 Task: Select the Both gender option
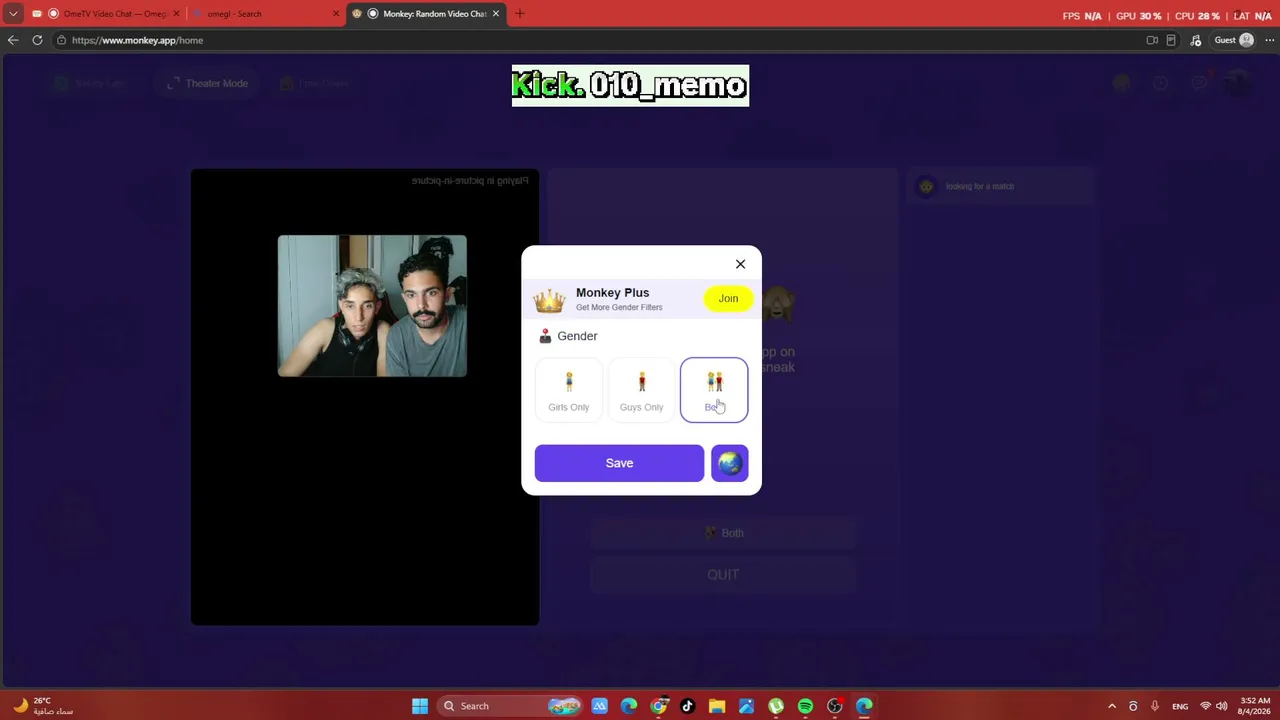[714, 390]
